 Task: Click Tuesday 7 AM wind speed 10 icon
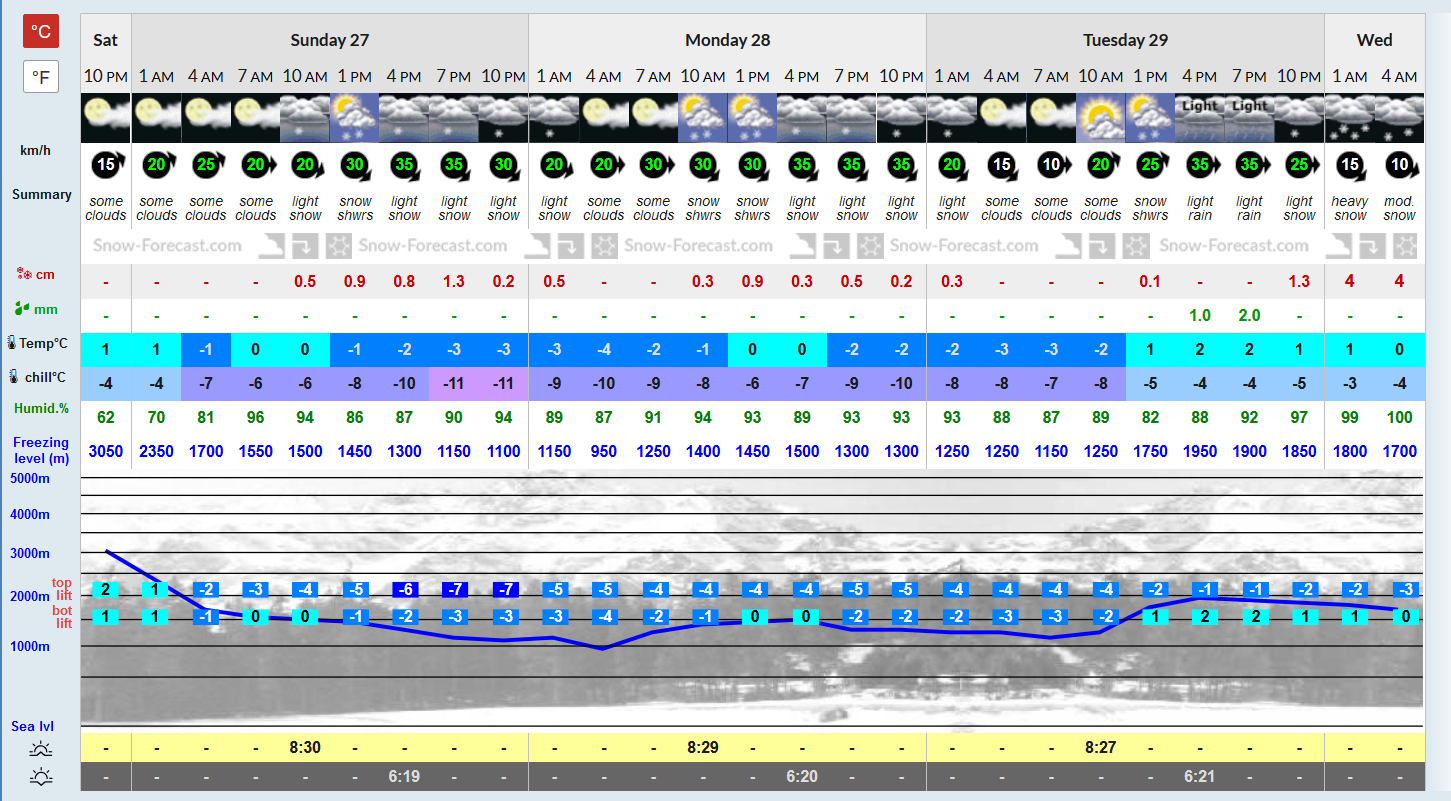click(1051, 165)
